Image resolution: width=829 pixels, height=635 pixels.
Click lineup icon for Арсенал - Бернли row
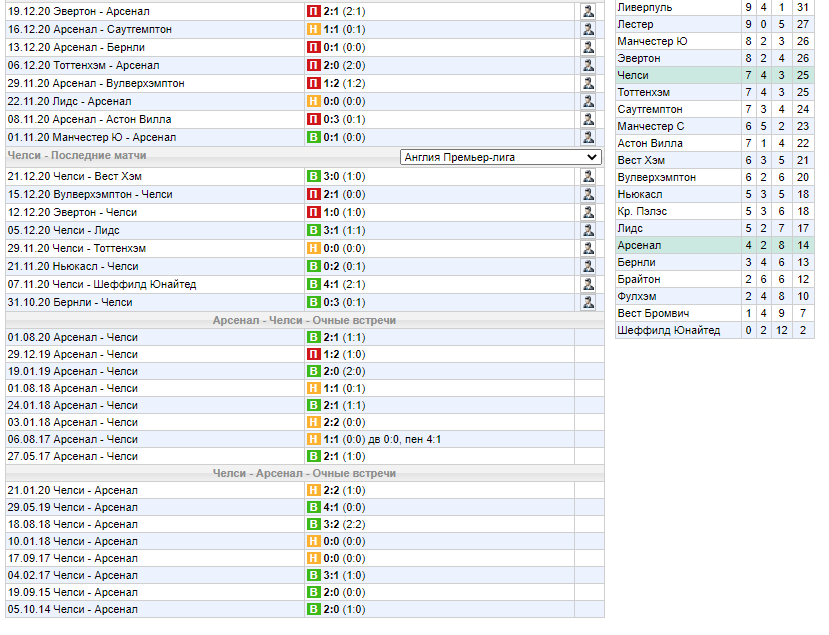pyautogui.click(x=588, y=47)
